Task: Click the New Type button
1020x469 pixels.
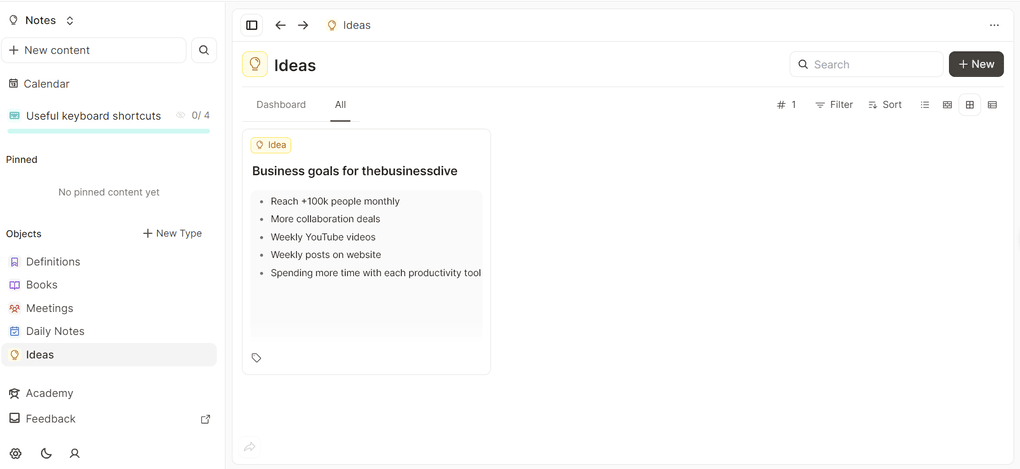Action: tap(172, 233)
